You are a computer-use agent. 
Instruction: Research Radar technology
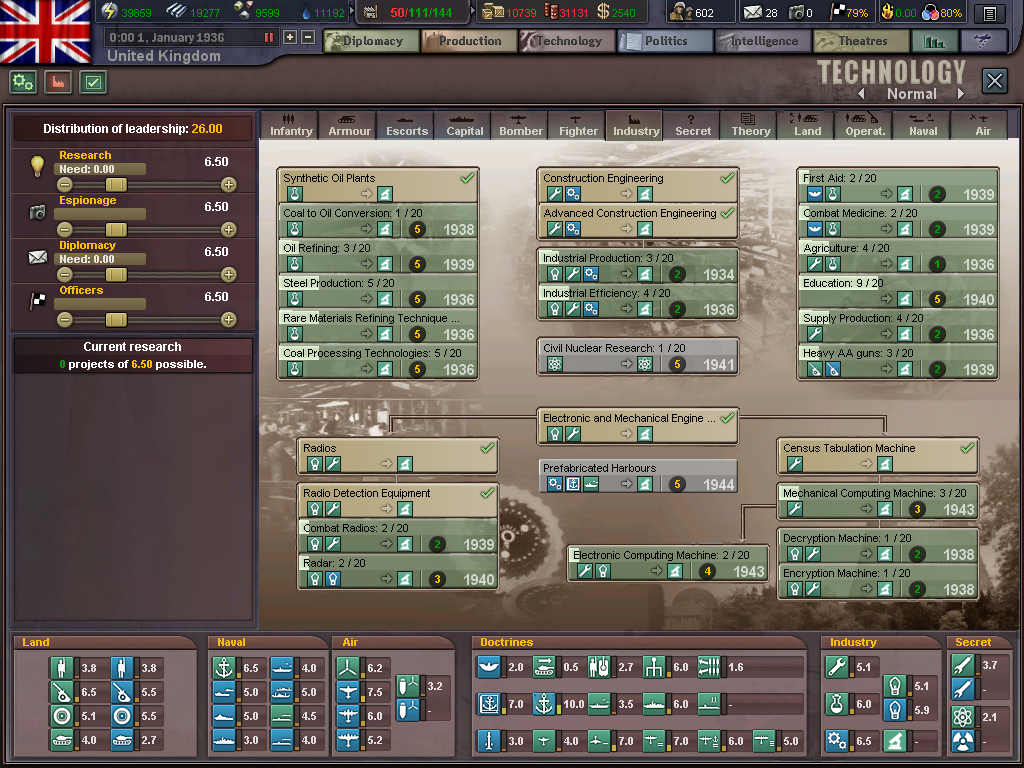click(398, 571)
